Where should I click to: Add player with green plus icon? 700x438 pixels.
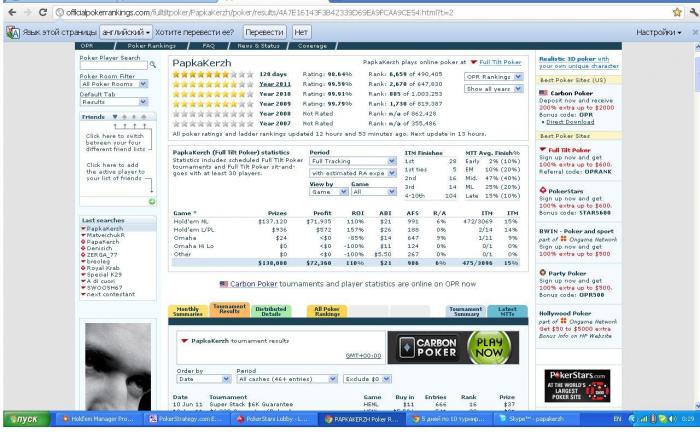(152, 202)
